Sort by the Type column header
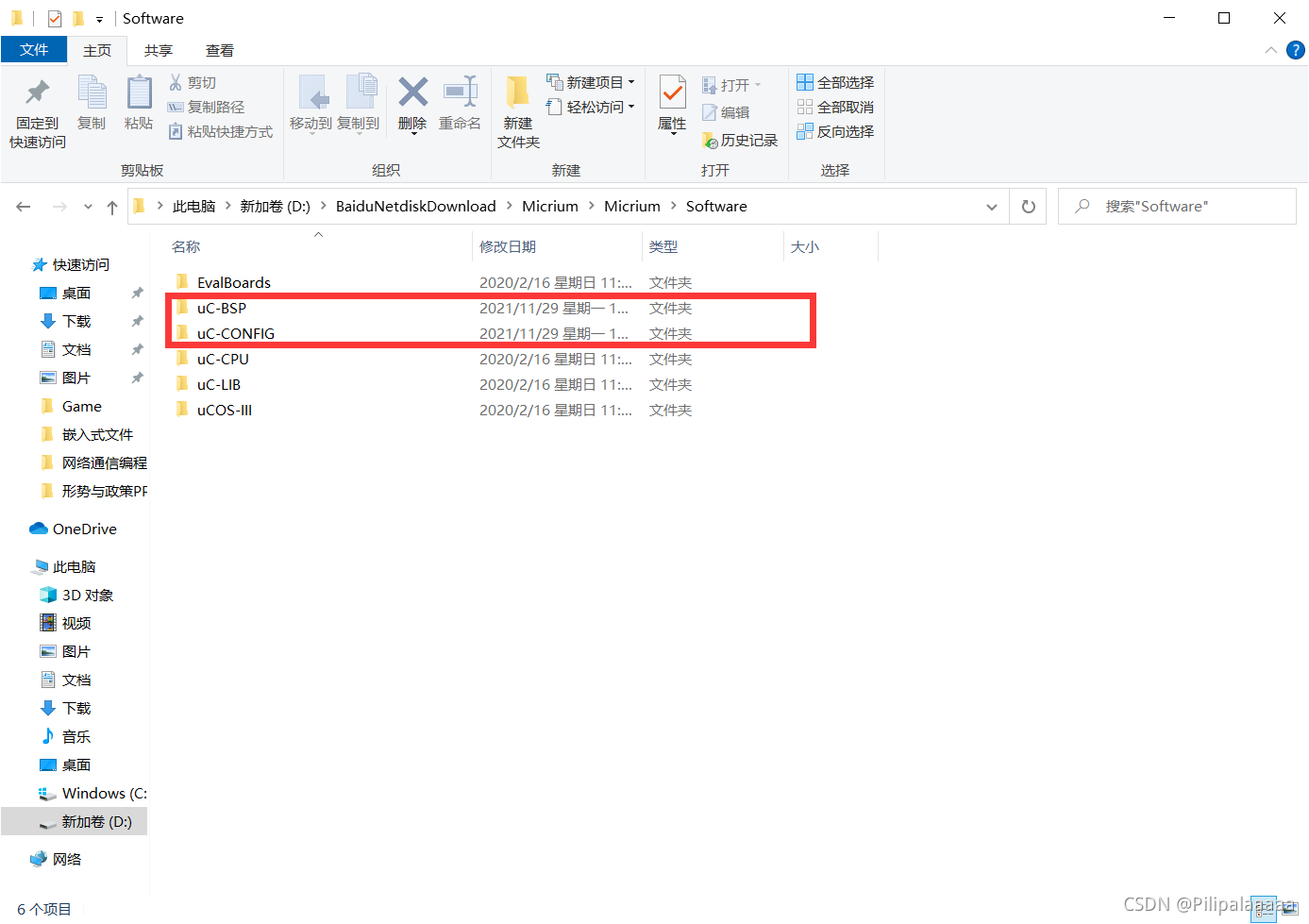Image resolution: width=1309 pixels, height=924 pixels. pyautogui.click(x=713, y=246)
